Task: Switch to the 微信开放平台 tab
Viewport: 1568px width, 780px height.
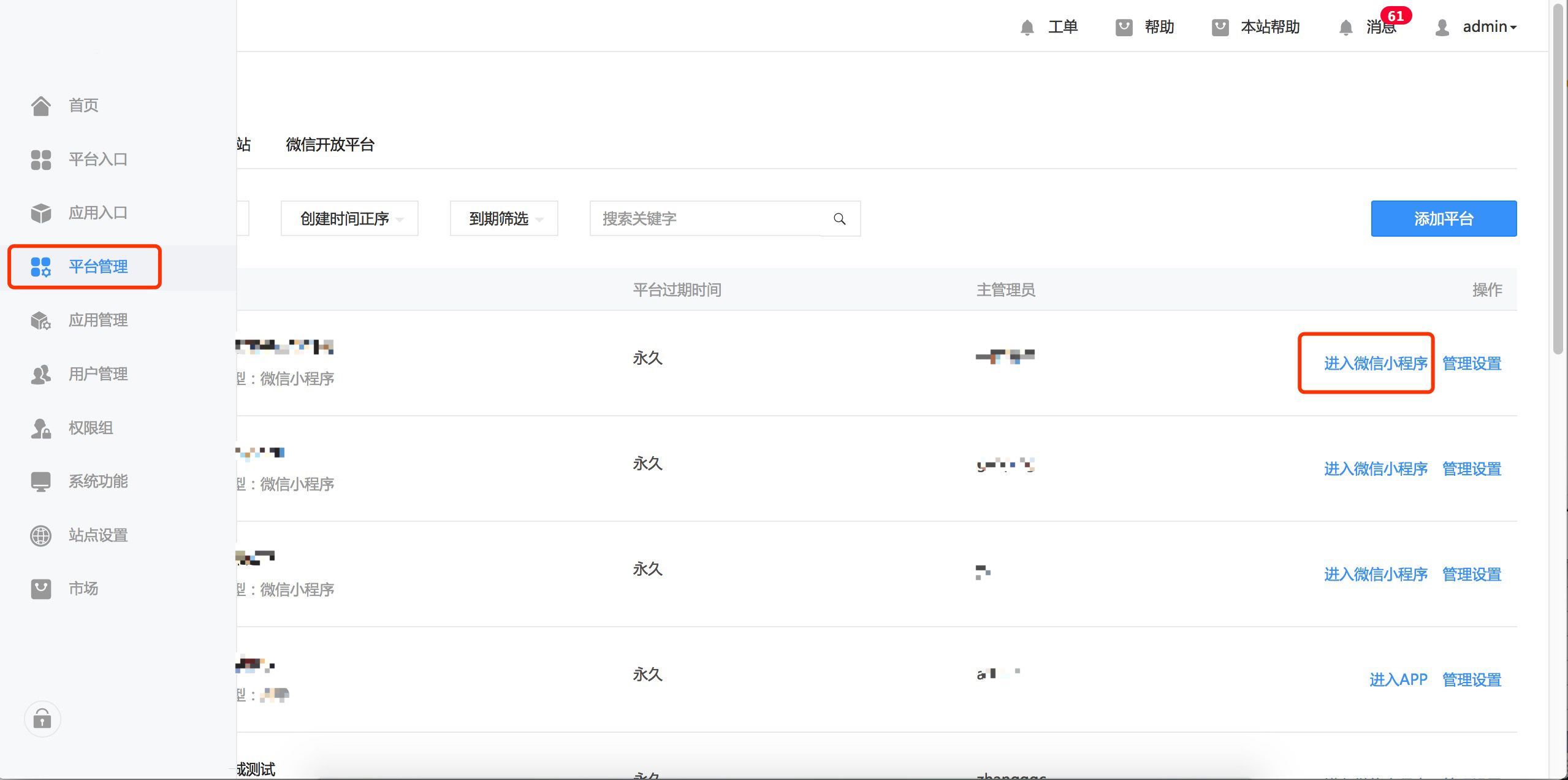Action: (x=330, y=145)
